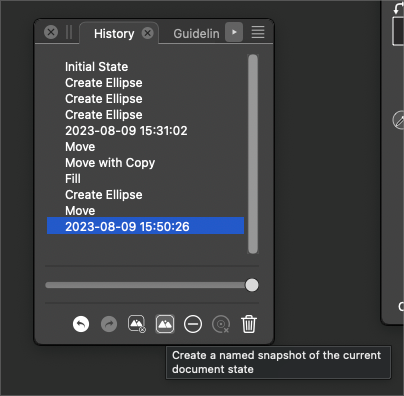Viewport: 404px width, 396px height.
Task: Expand hidden tabs with arrow button
Action: pos(234,32)
